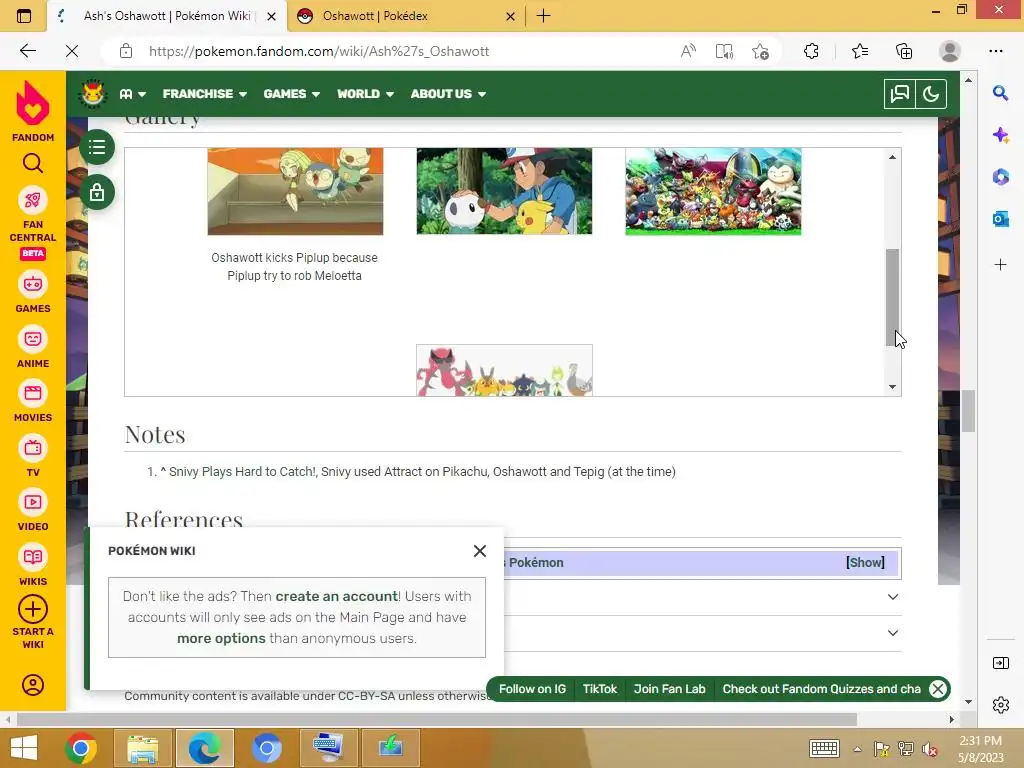The width and height of the screenshot is (1024, 768).
Task: Dismiss the green Fandom promo bar
Action: click(x=938, y=689)
